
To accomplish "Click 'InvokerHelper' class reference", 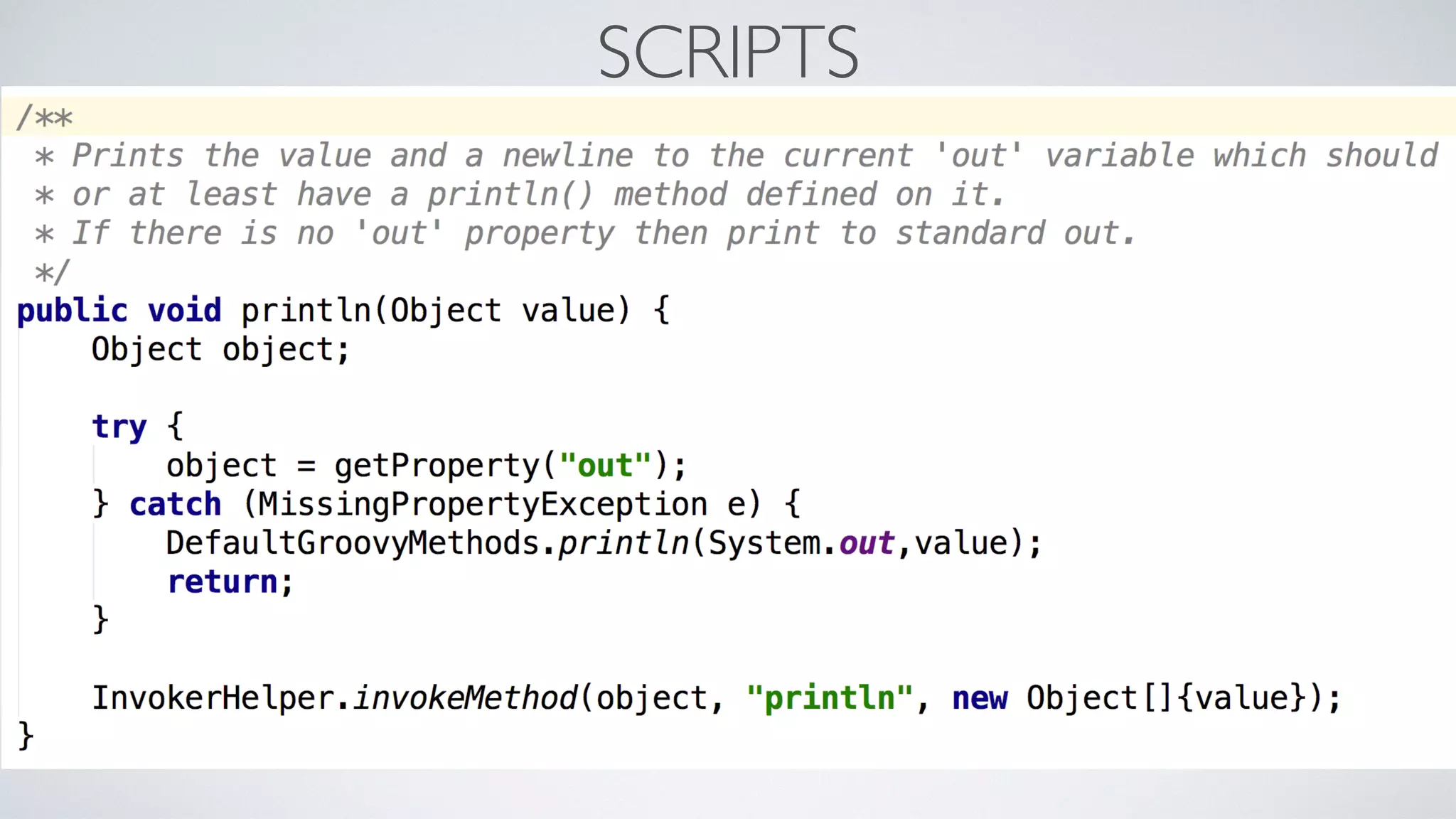I will pyautogui.click(x=213, y=698).
